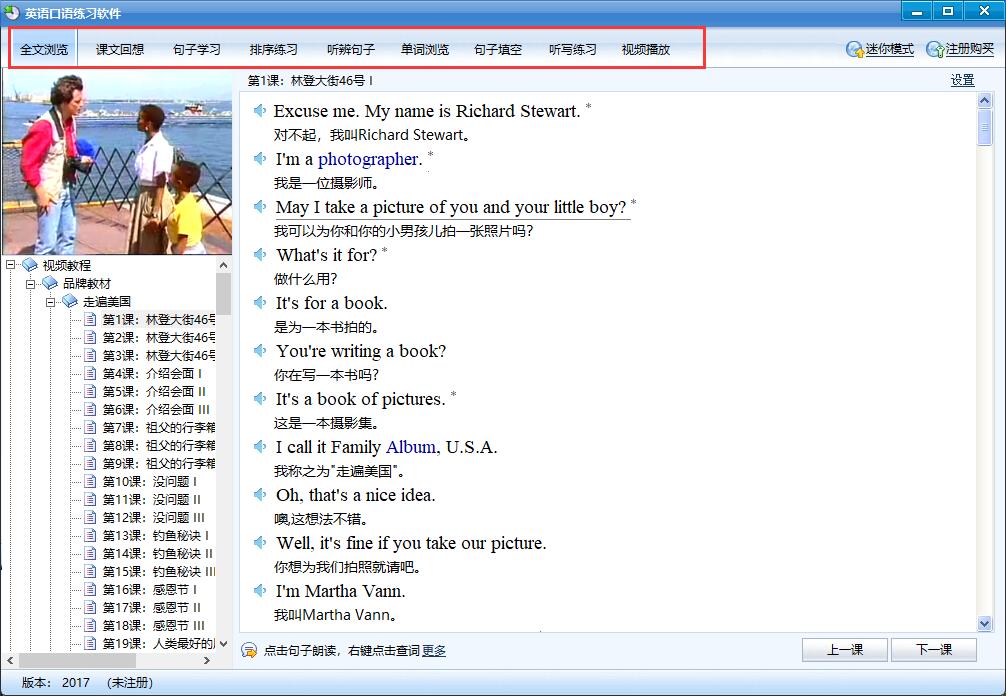Screen dimensions: 1006x696
Task: Click the text pane vertical scrollbar thumb
Action: pos(984,128)
